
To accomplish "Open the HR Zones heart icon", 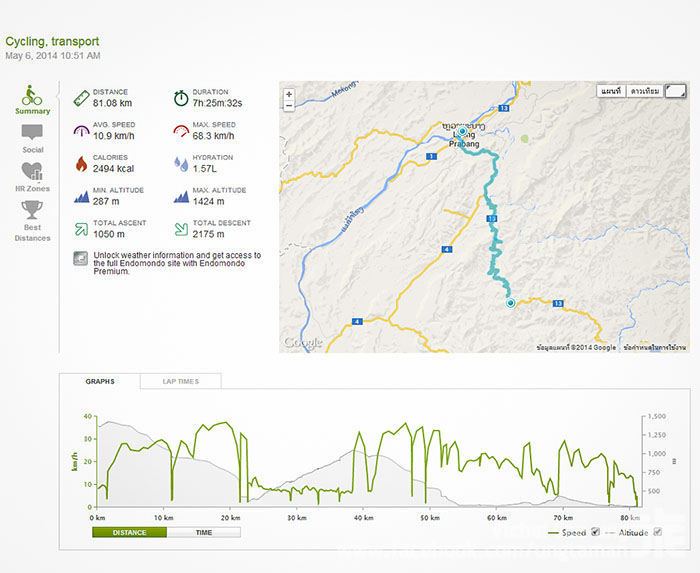I will pyautogui.click(x=32, y=171).
